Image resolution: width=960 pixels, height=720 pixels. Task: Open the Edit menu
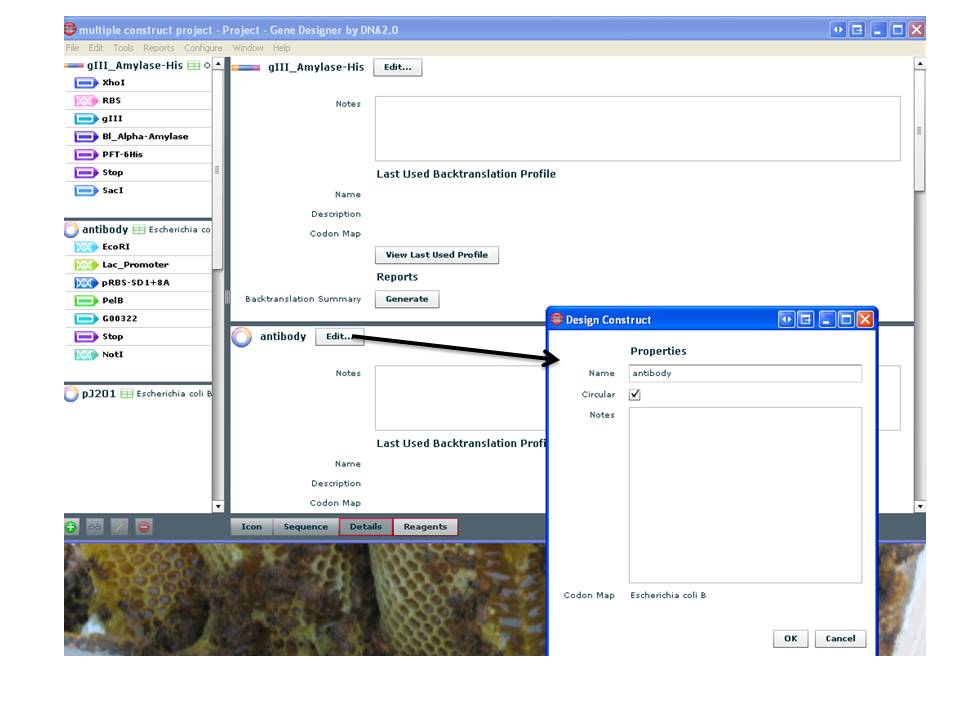[96, 48]
